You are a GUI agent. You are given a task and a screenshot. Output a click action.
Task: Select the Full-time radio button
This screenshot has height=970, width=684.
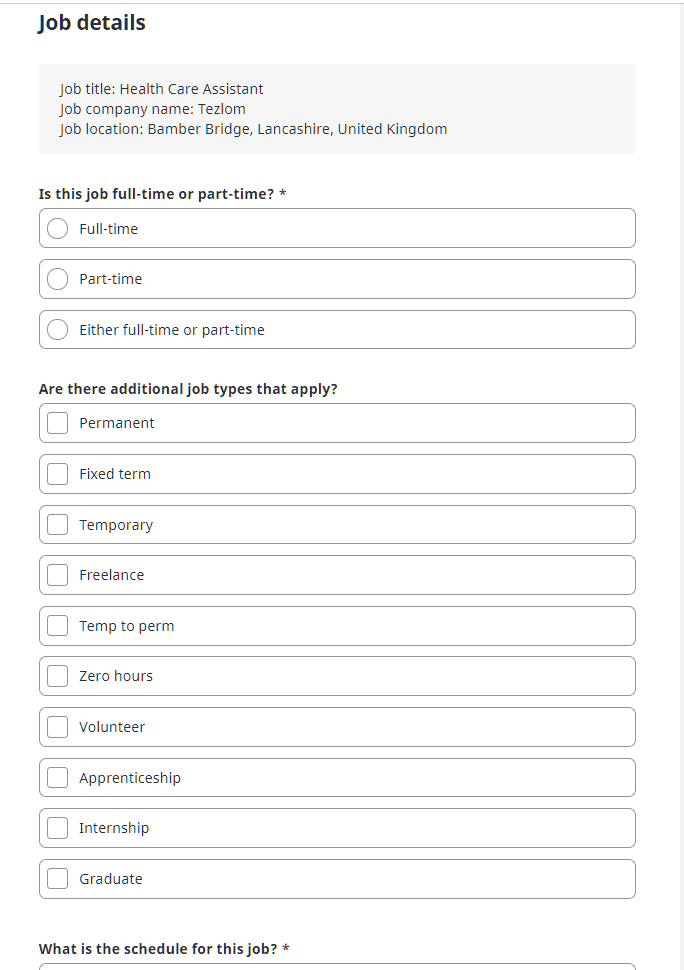[x=58, y=229]
